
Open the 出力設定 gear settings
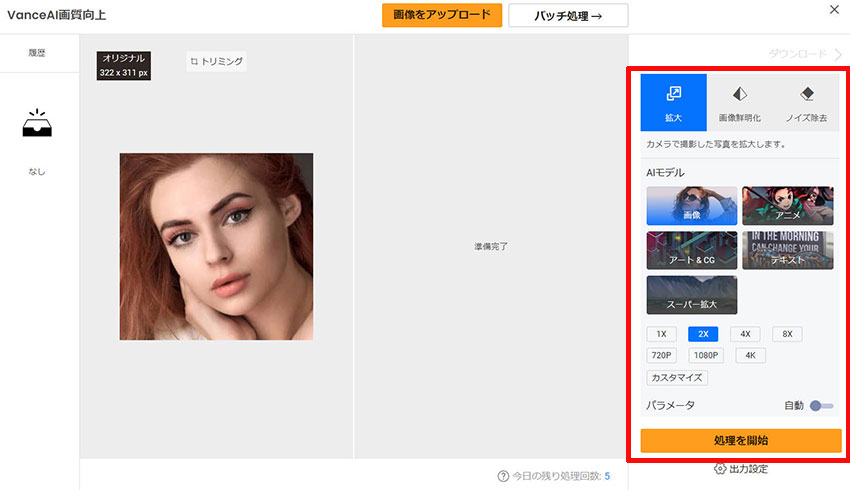(x=720, y=469)
